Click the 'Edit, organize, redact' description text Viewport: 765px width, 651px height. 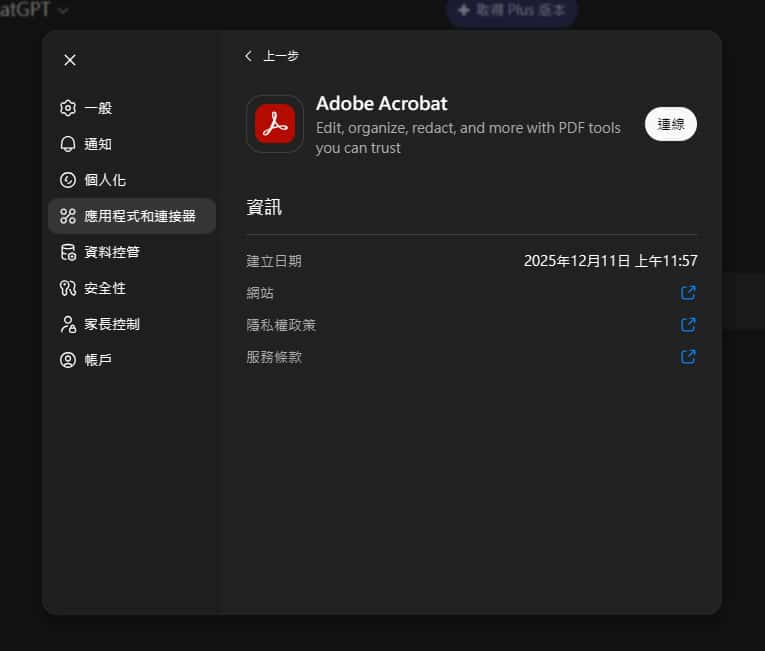pos(468,138)
